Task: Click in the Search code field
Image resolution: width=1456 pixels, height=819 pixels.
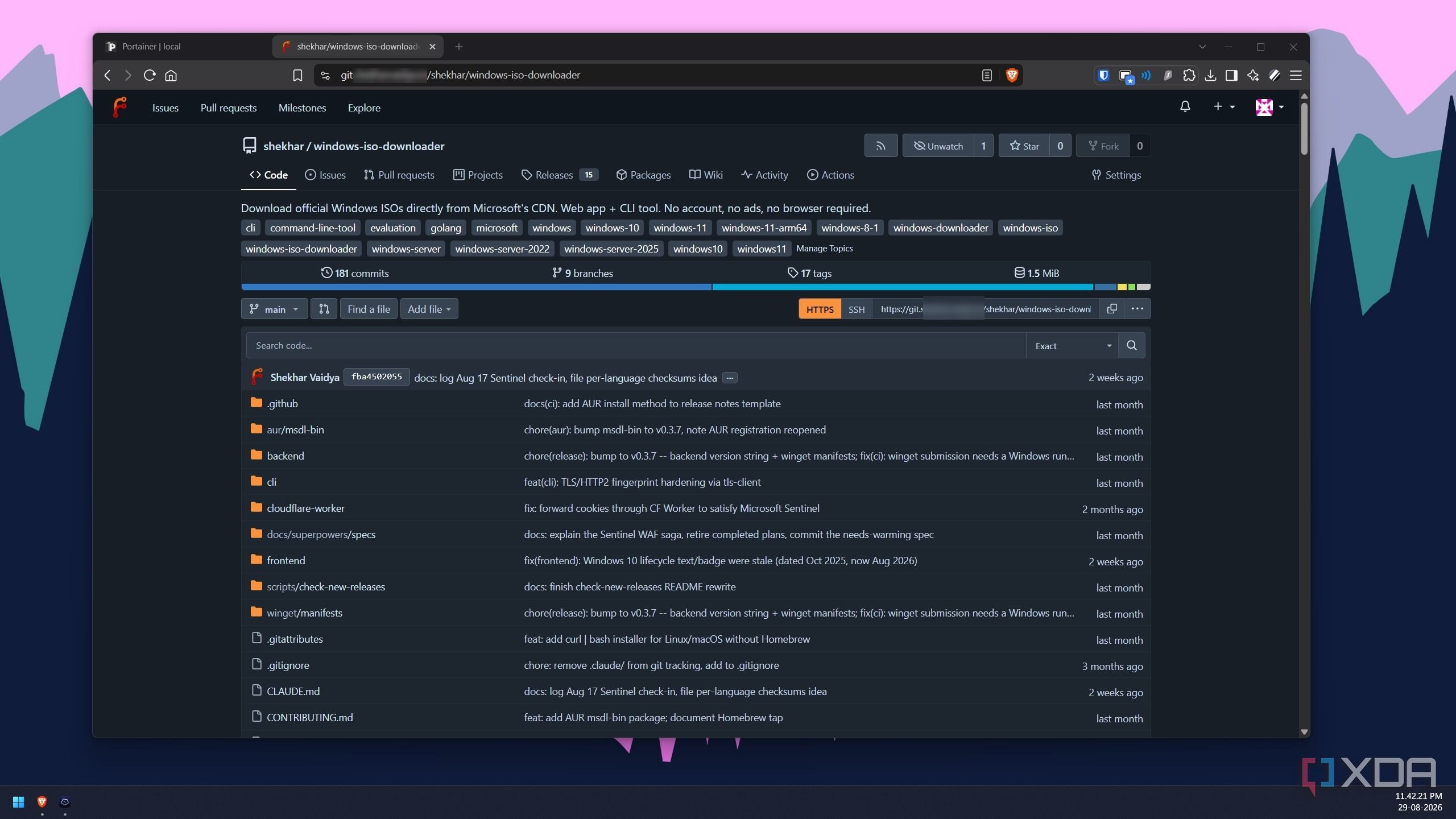Action: (x=636, y=345)
